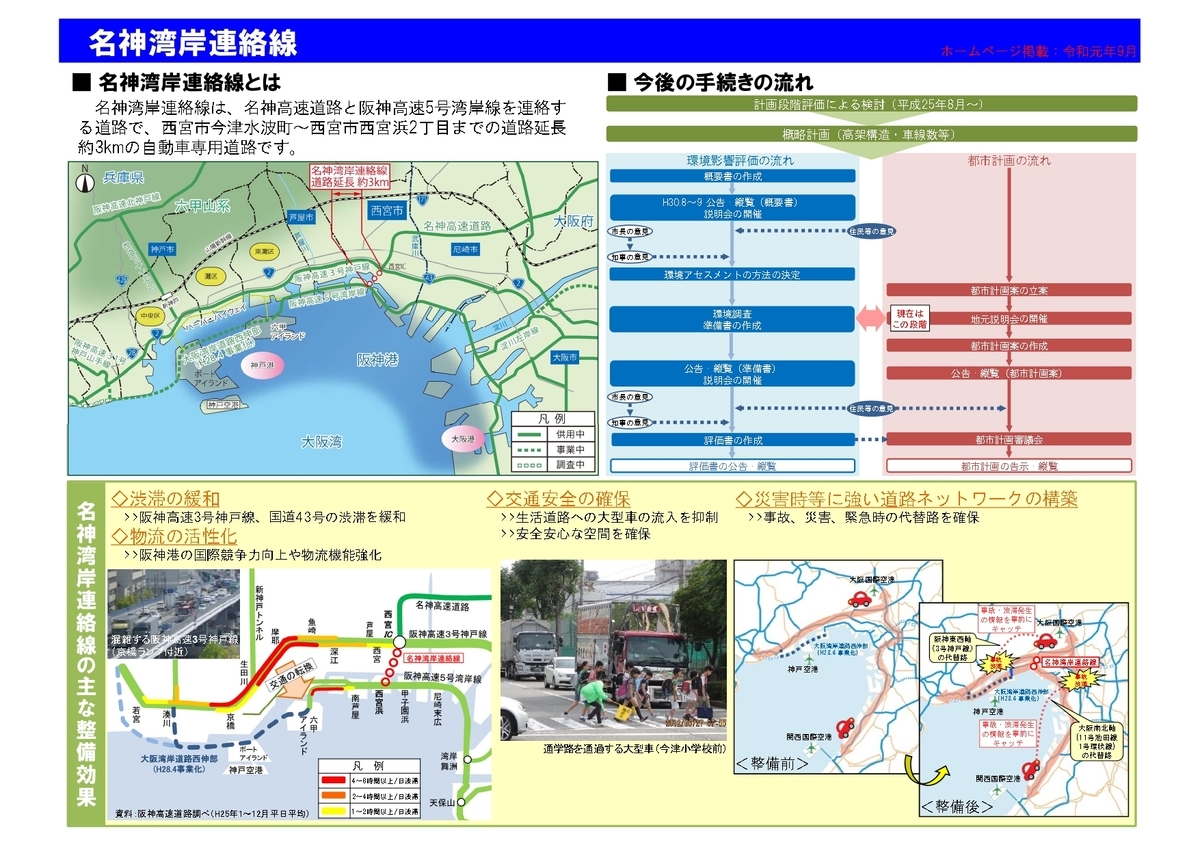Click the blue 尼崎市 label on the map

point(465,248)
